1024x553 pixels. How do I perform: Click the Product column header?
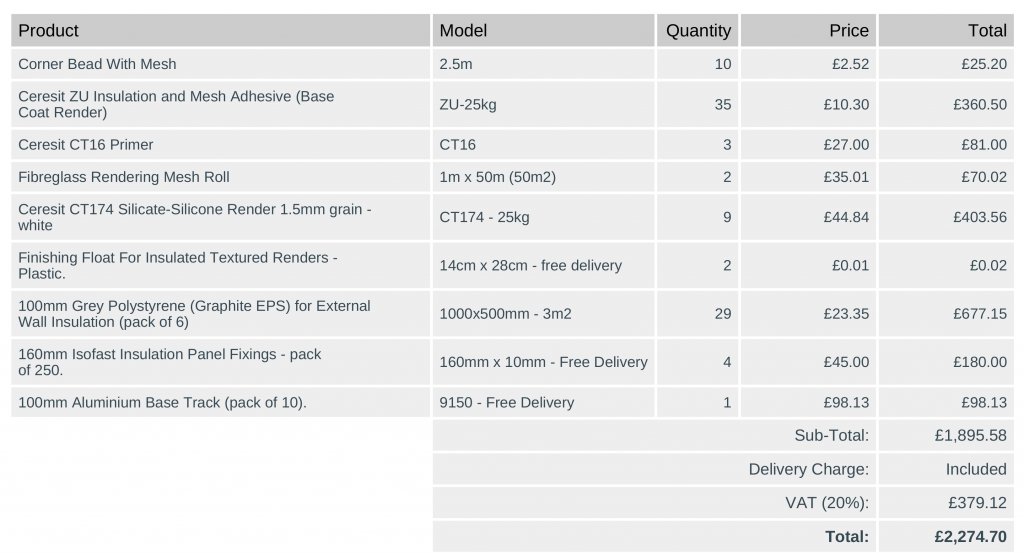(48, 31)
